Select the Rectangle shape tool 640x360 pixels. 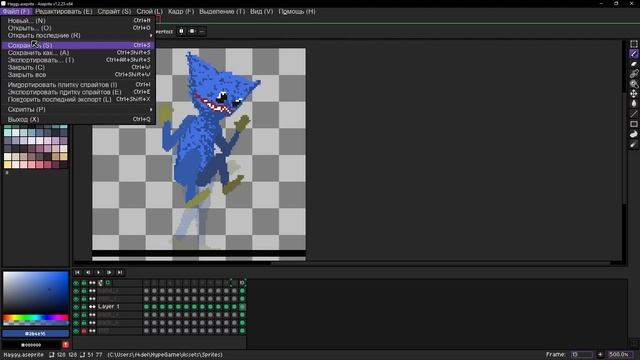(633, 124)
